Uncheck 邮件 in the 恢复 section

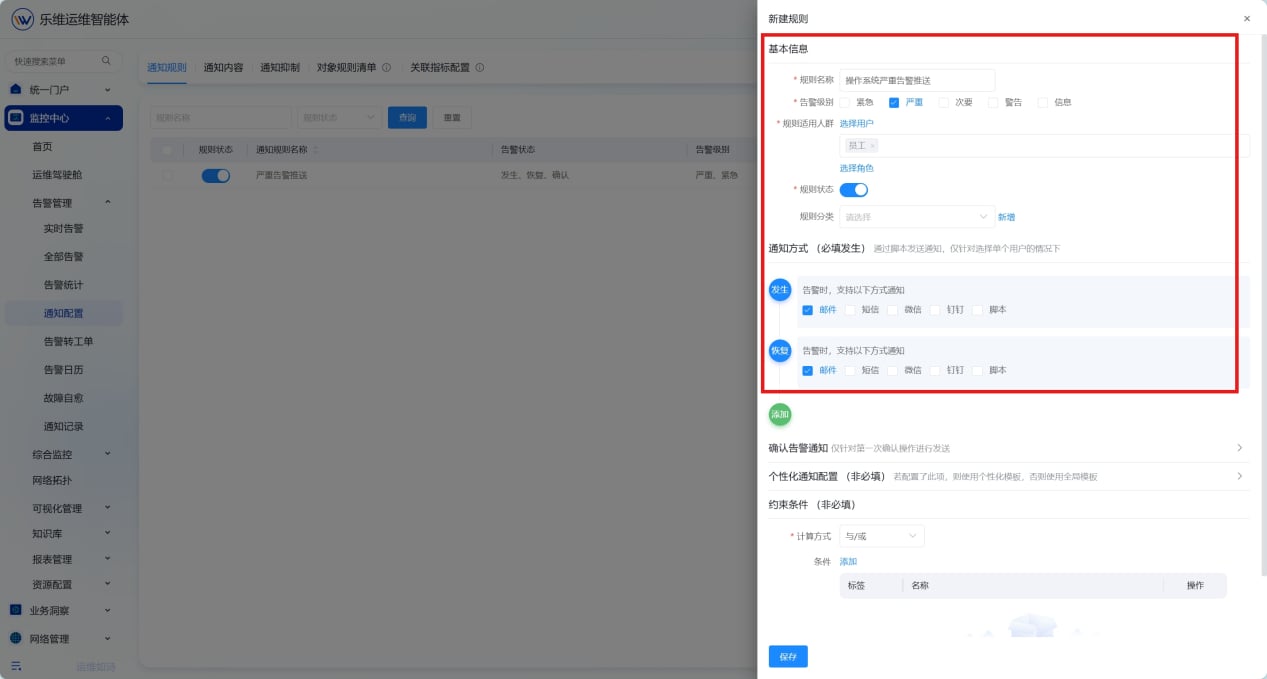[x=808, y=370]
